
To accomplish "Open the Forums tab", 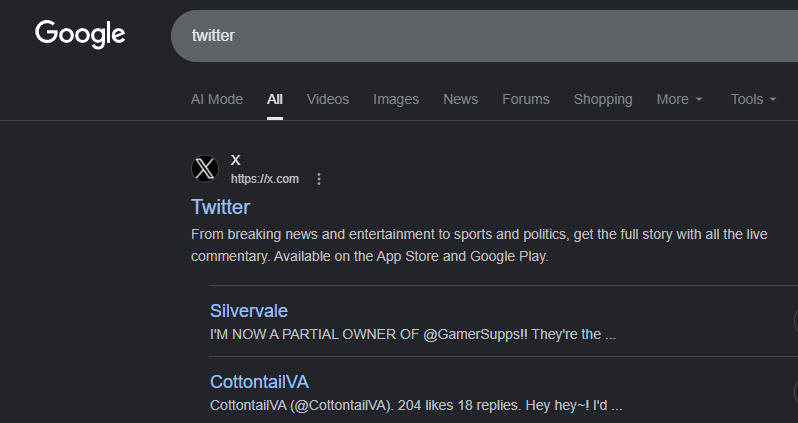I will [526, 99].
